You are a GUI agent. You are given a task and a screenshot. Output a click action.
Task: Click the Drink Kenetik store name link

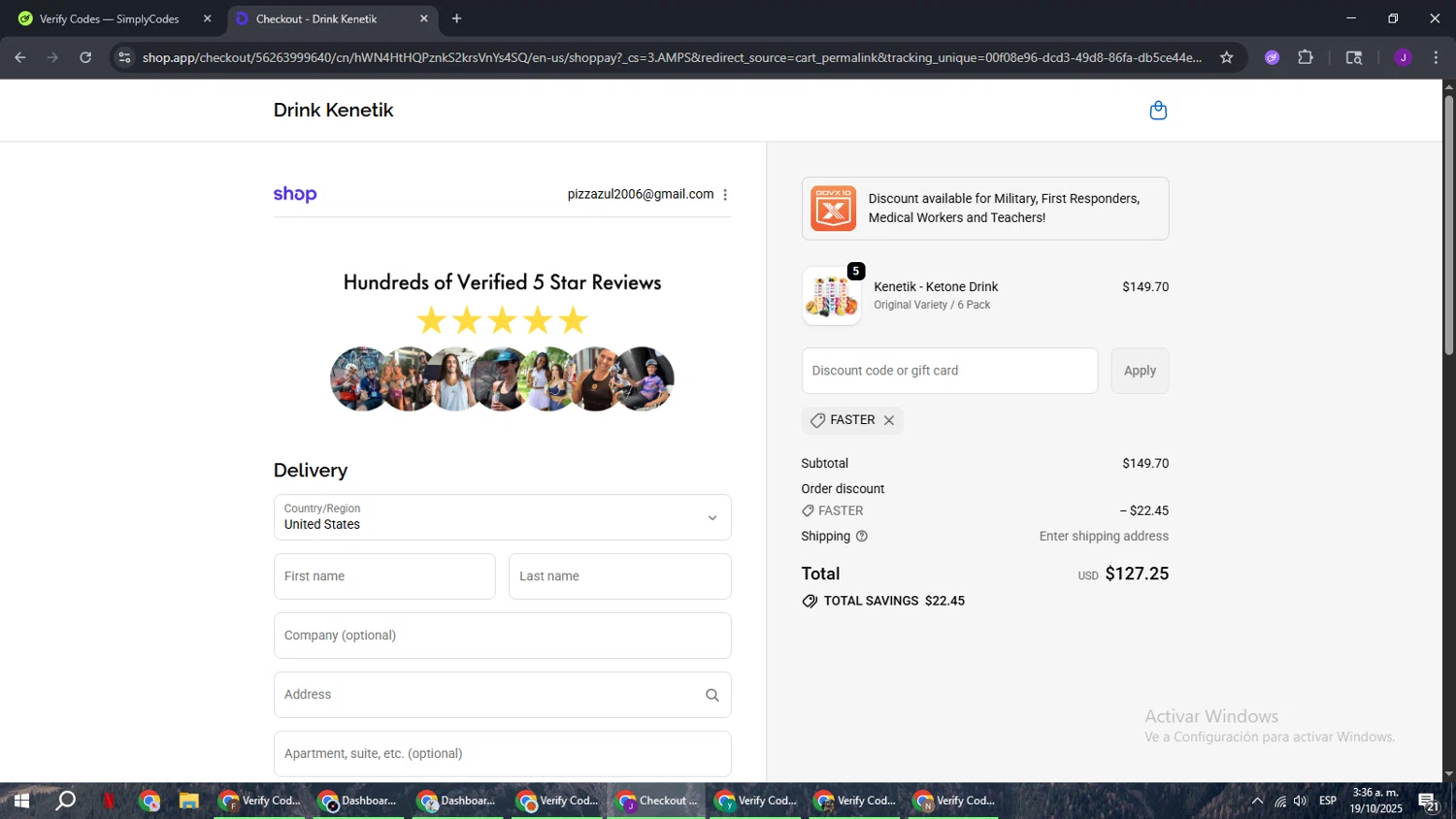(333, 111)
